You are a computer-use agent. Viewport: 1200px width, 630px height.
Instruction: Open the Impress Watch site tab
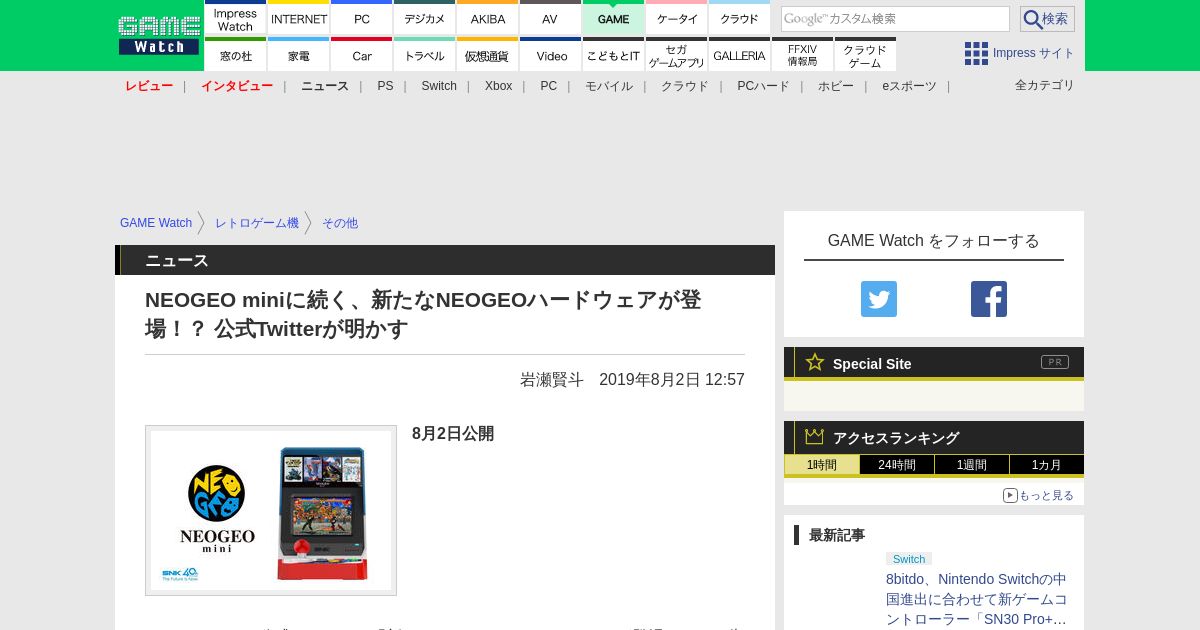[235, 18]
